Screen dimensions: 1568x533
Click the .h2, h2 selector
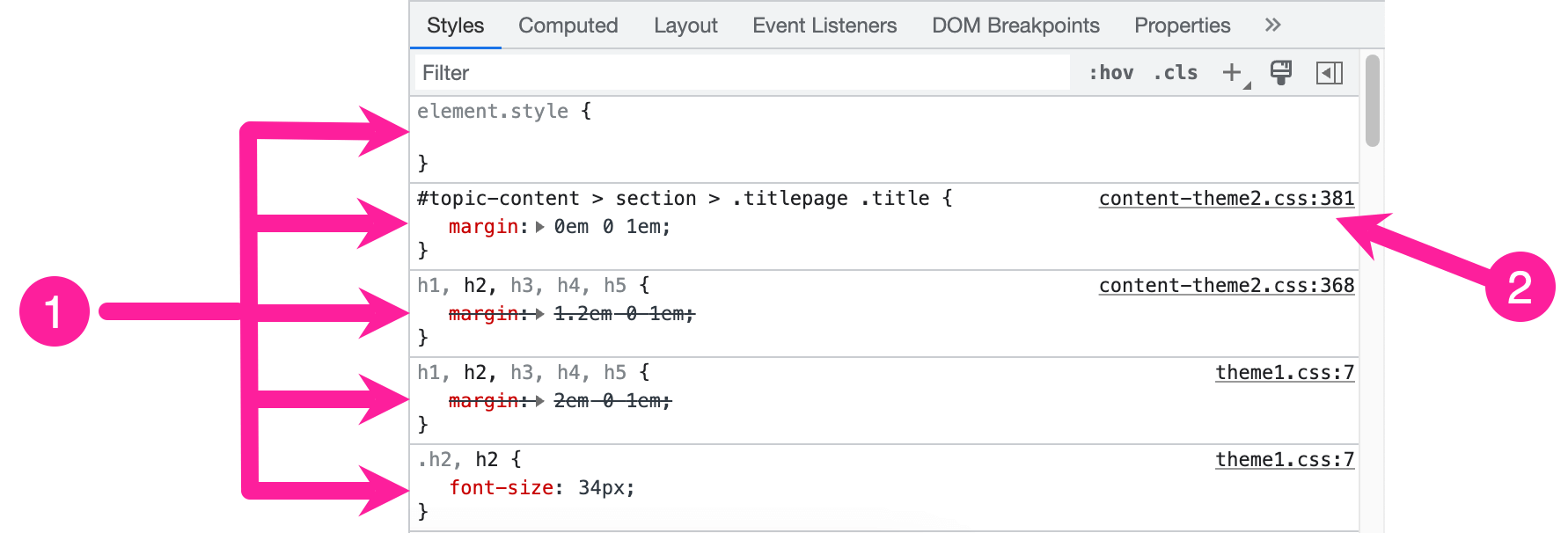458,460
